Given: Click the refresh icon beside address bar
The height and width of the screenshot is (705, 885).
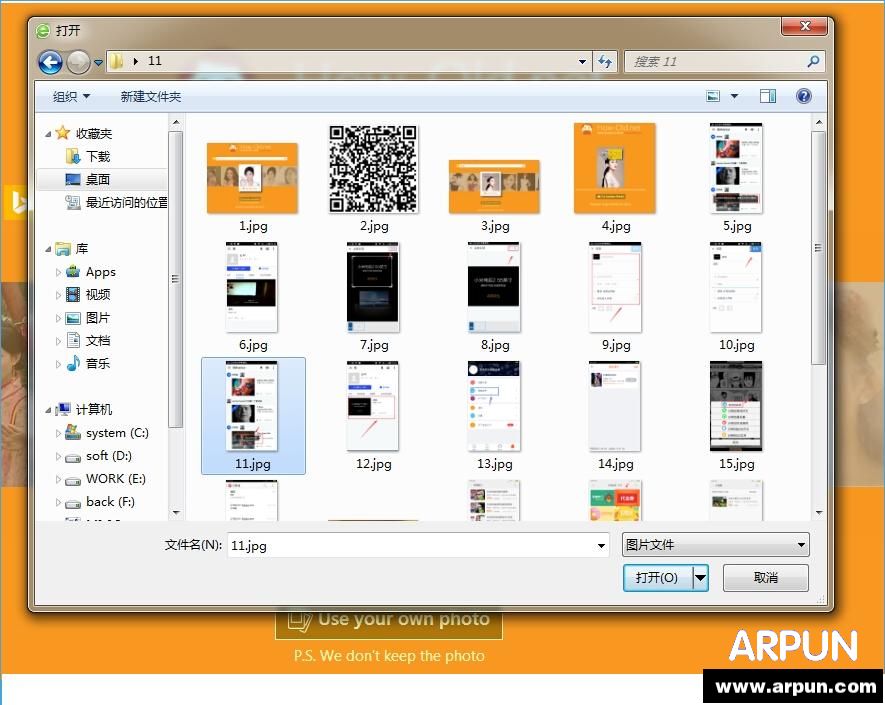Looking at the screenshot, I should point(605,62).
